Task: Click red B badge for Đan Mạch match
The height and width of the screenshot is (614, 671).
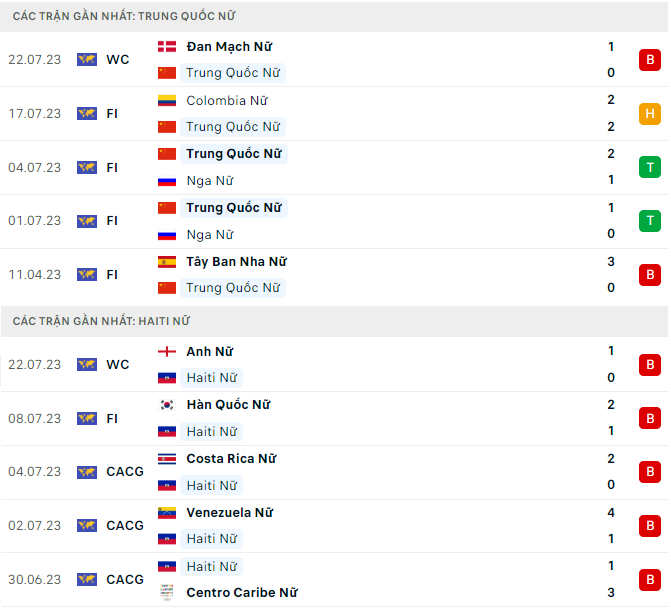Action: 650,60
